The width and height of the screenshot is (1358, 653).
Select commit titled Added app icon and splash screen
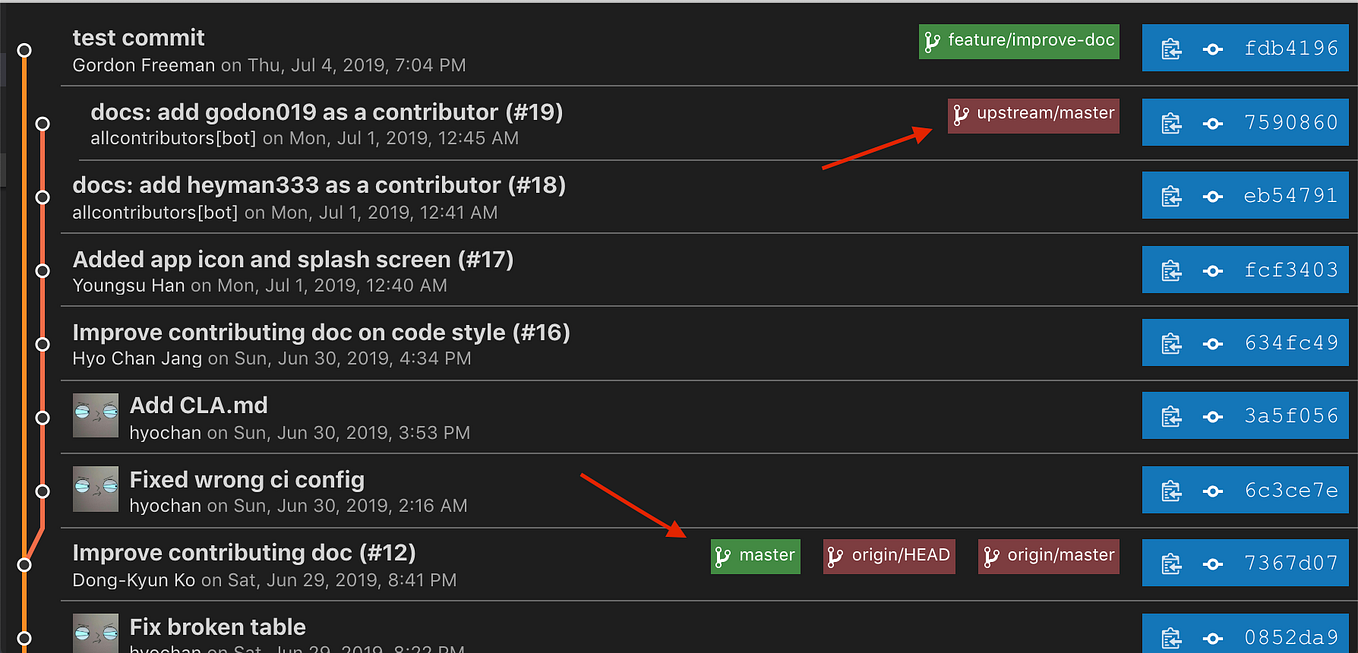coord(292,259)
